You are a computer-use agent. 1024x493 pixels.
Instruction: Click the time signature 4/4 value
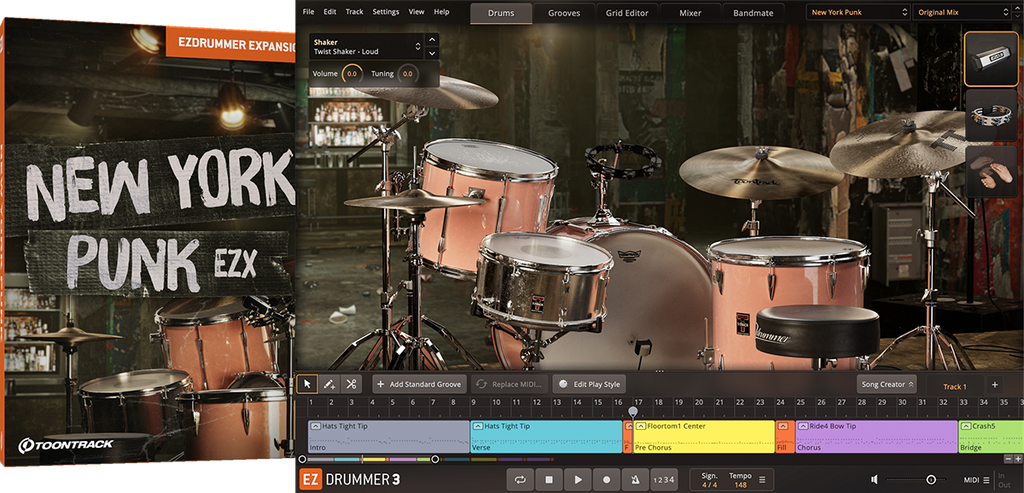[709, 485]
